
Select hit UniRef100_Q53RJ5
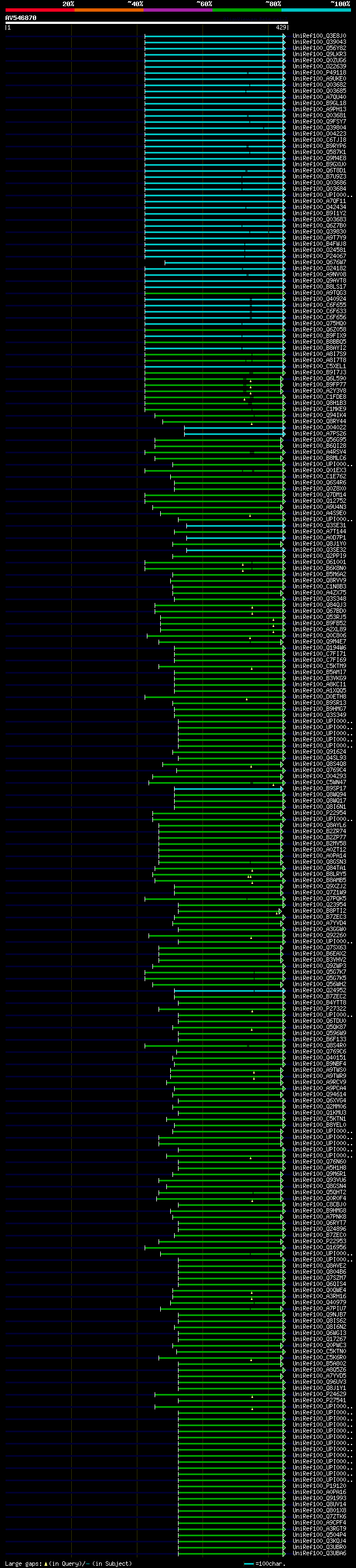(x=319, y=617)
